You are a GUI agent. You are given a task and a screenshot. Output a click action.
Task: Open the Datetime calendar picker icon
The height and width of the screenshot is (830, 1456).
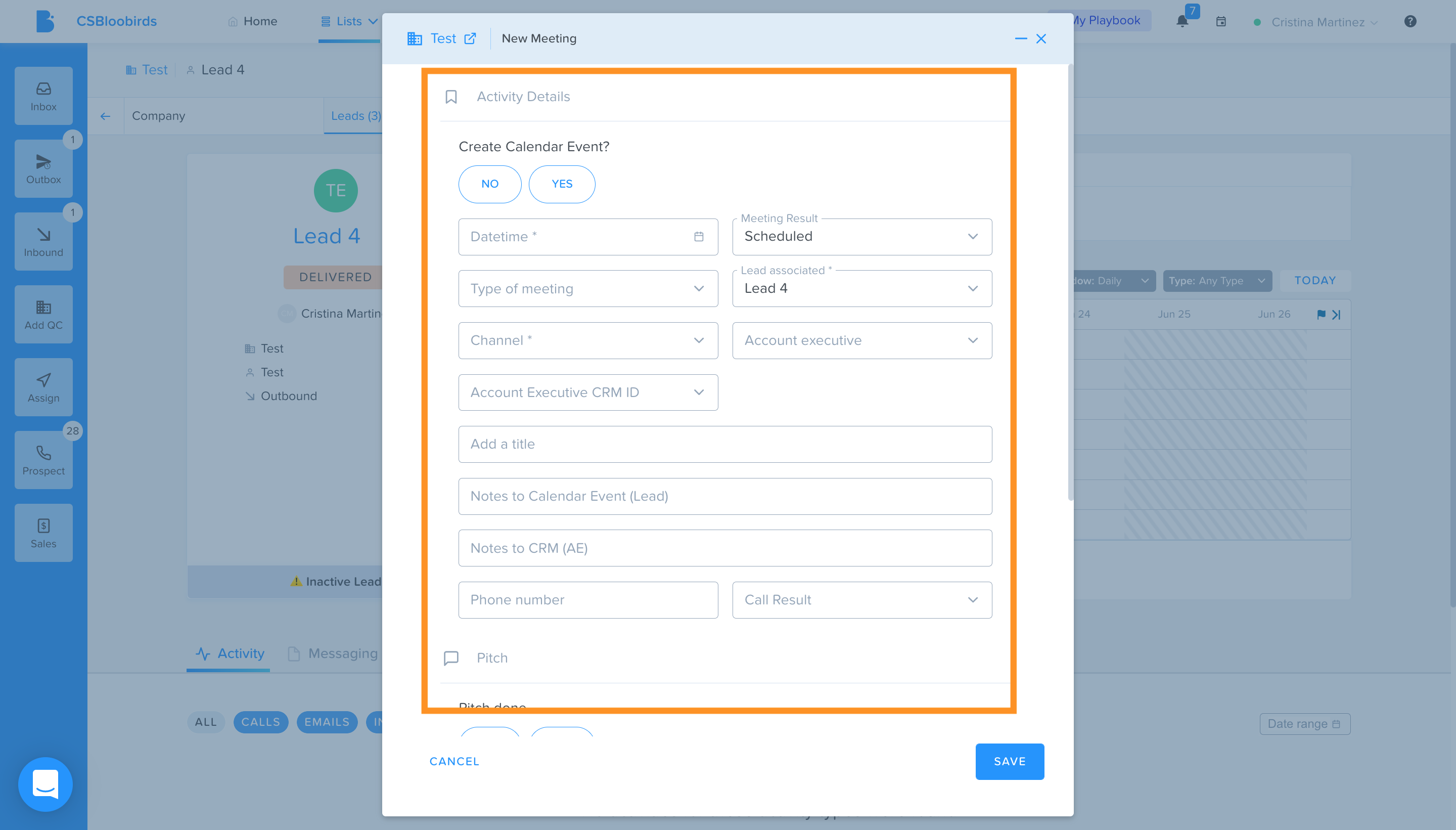tap(699, 237)
